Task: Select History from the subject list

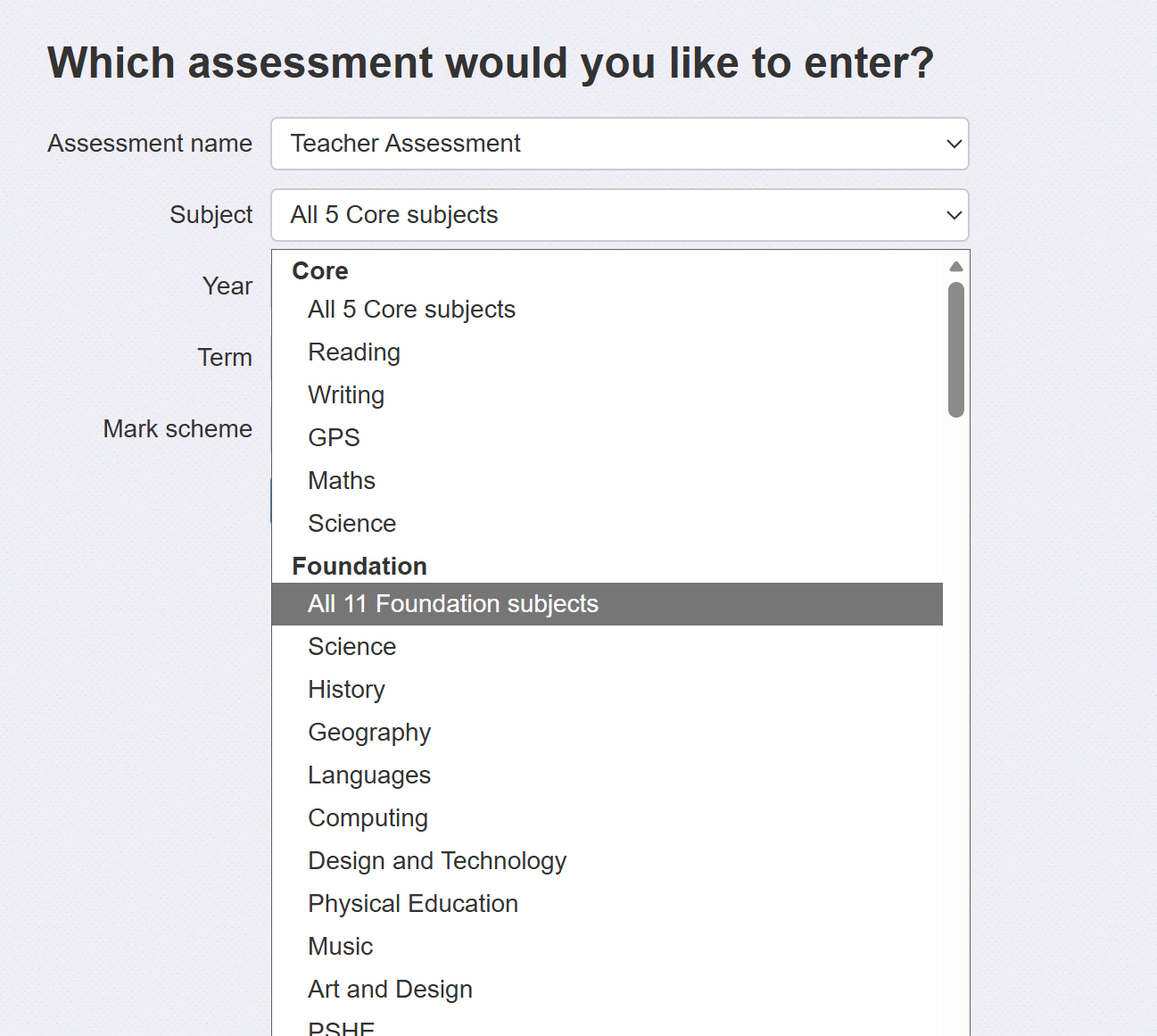Action: pos(346,690)
